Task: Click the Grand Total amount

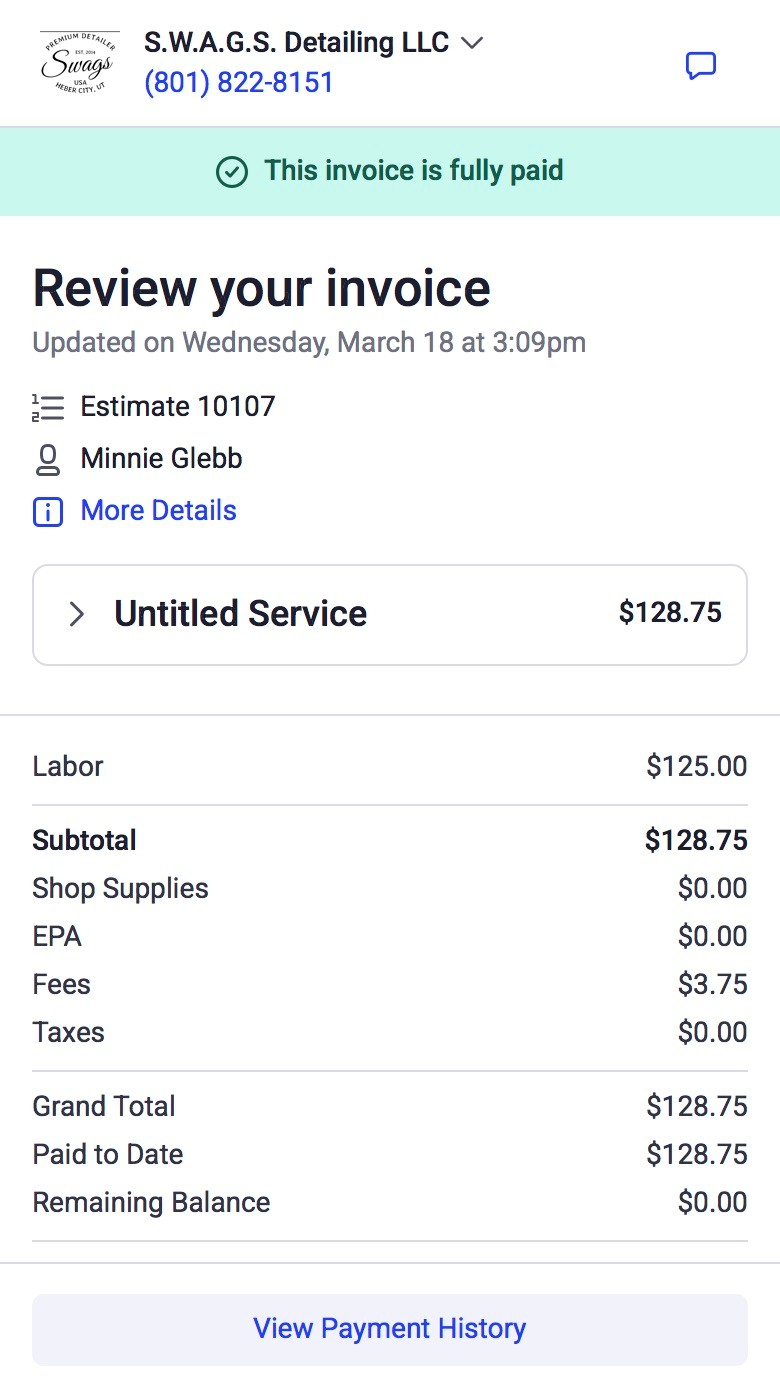Action: (x=696, y=1106)
